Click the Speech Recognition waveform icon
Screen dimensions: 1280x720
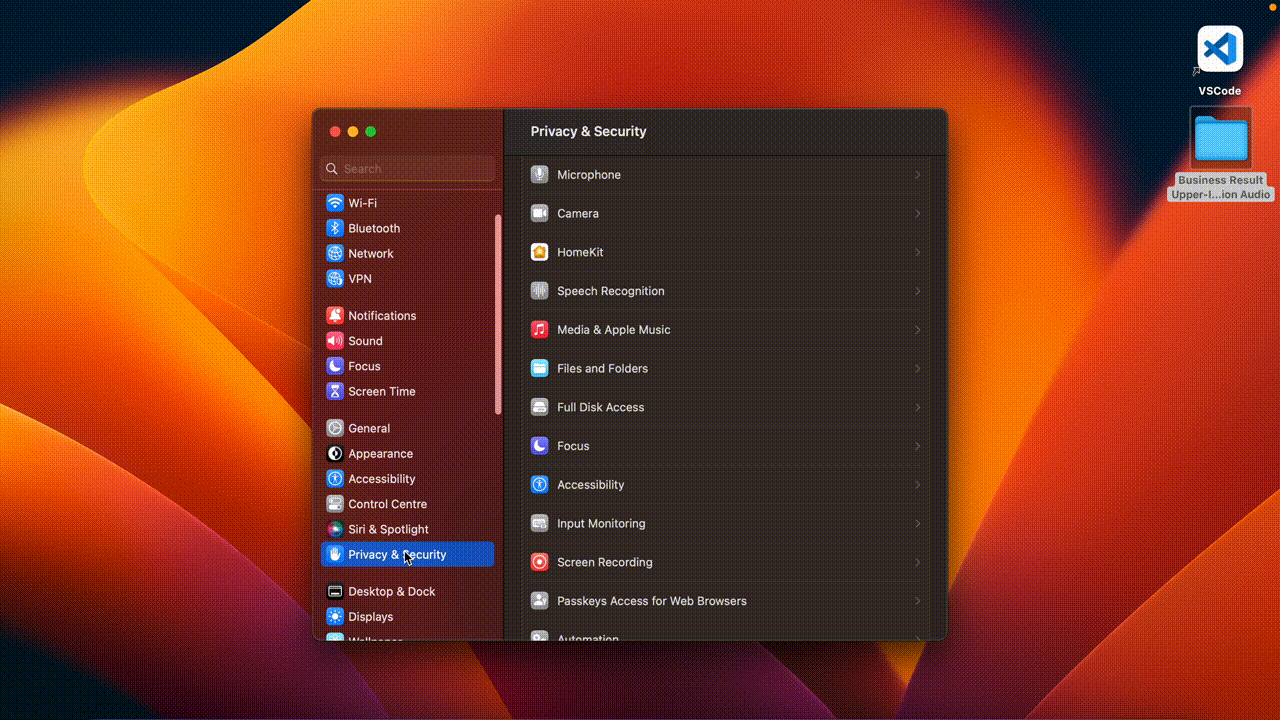[539, 291]
